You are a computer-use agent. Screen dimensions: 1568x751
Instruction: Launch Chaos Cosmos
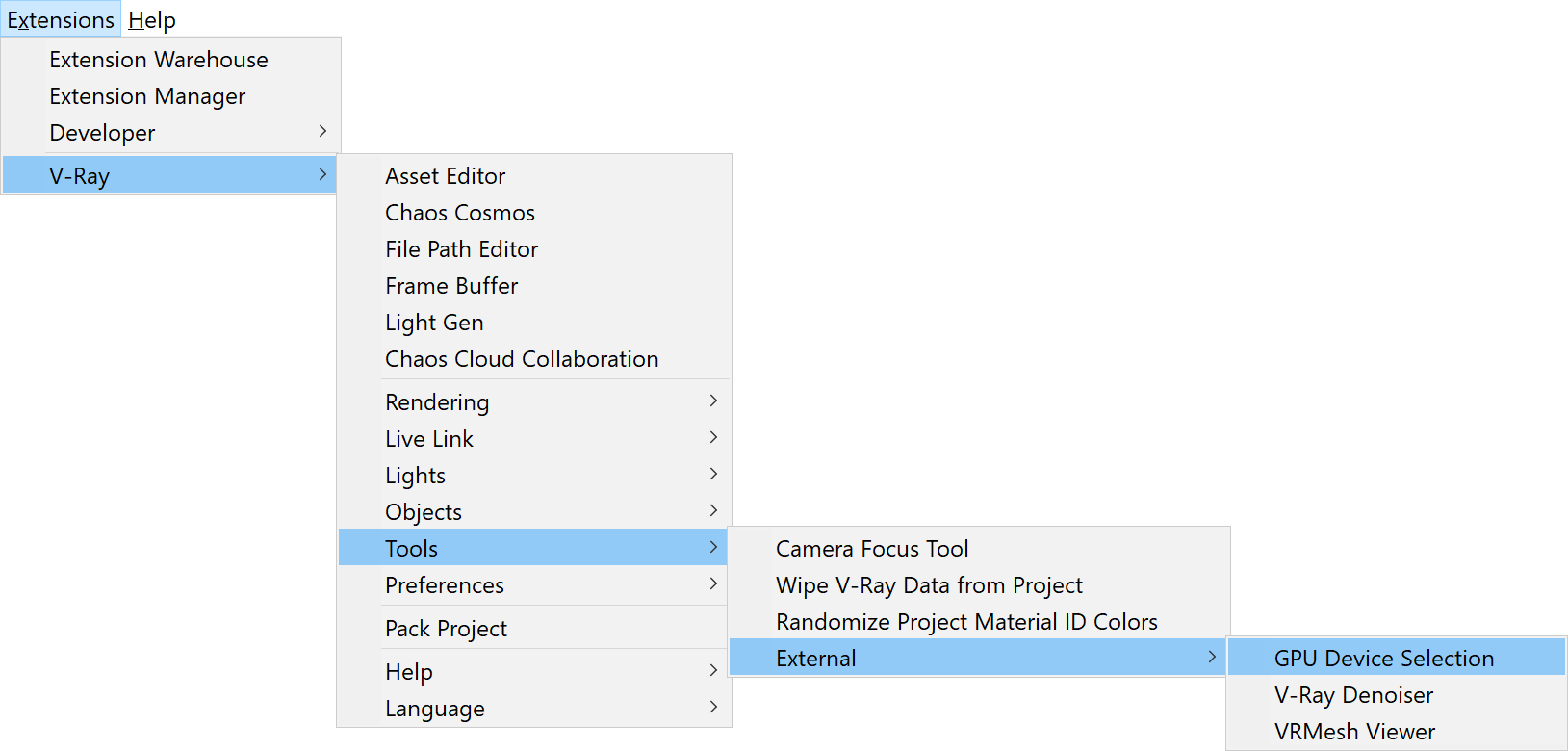[x=534, y=213]
